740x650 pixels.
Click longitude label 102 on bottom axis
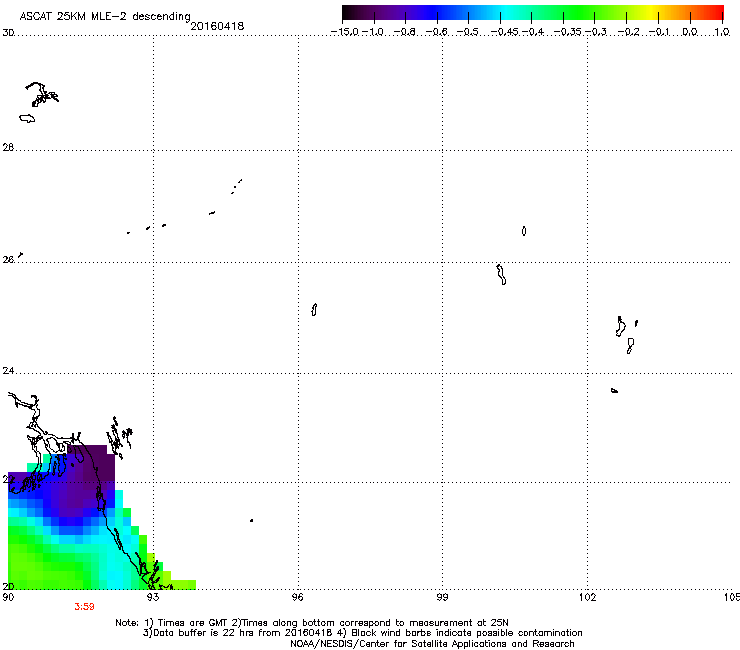pyautogui.click(x=588, y=597)
